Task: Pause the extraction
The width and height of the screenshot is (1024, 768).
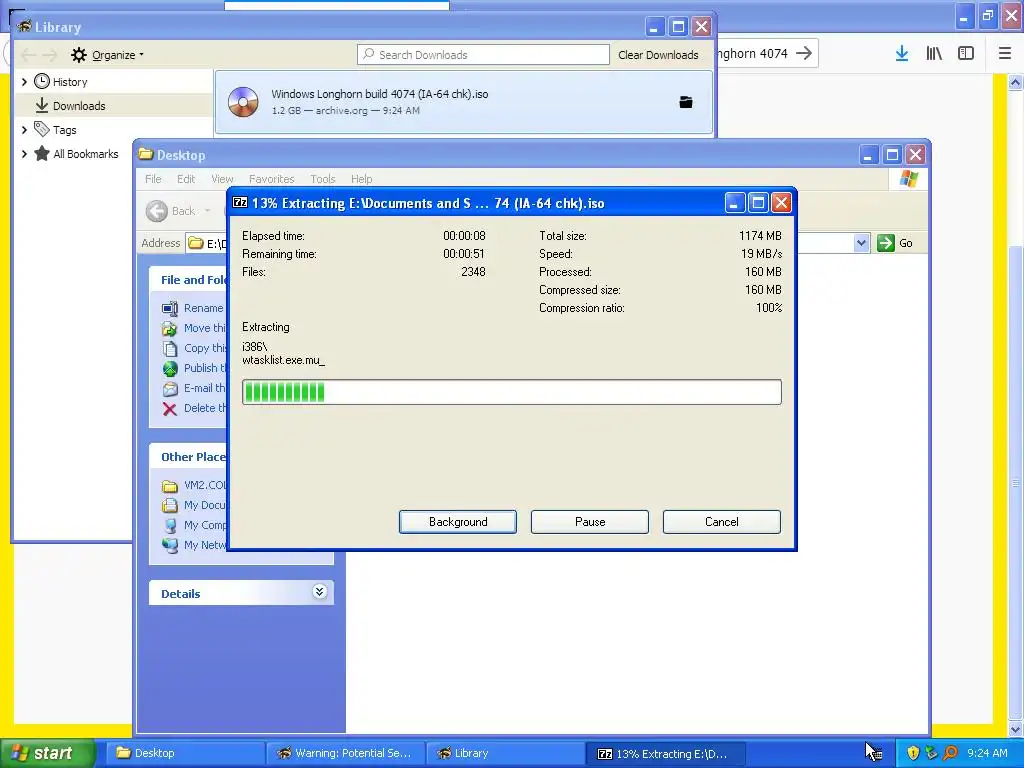Action: [590, 522]
